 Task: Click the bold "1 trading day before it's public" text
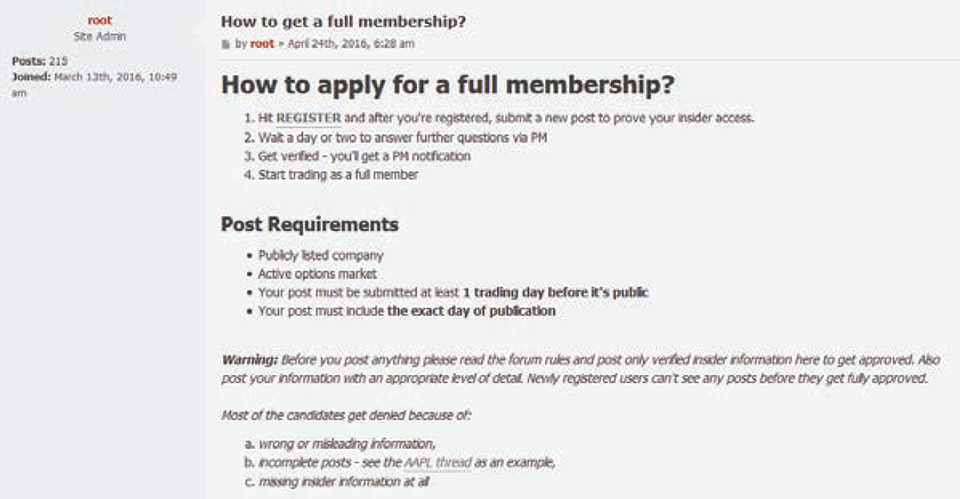[555, 292]
